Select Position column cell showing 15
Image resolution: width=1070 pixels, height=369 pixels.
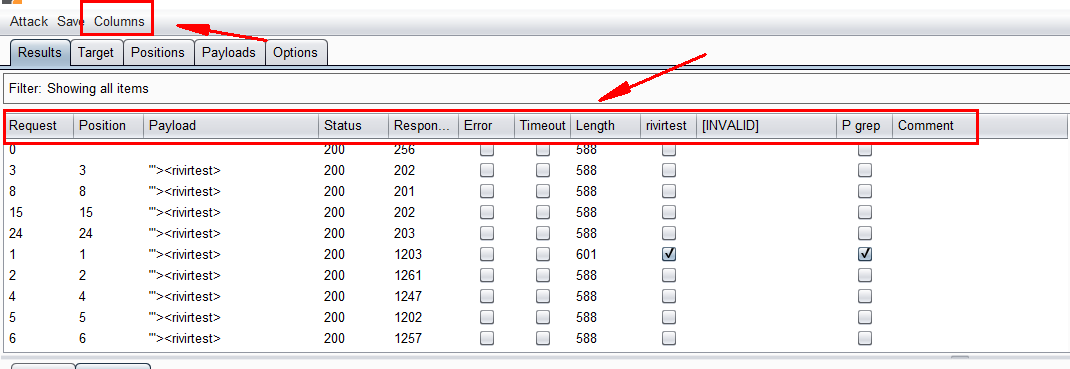(87, 212)
